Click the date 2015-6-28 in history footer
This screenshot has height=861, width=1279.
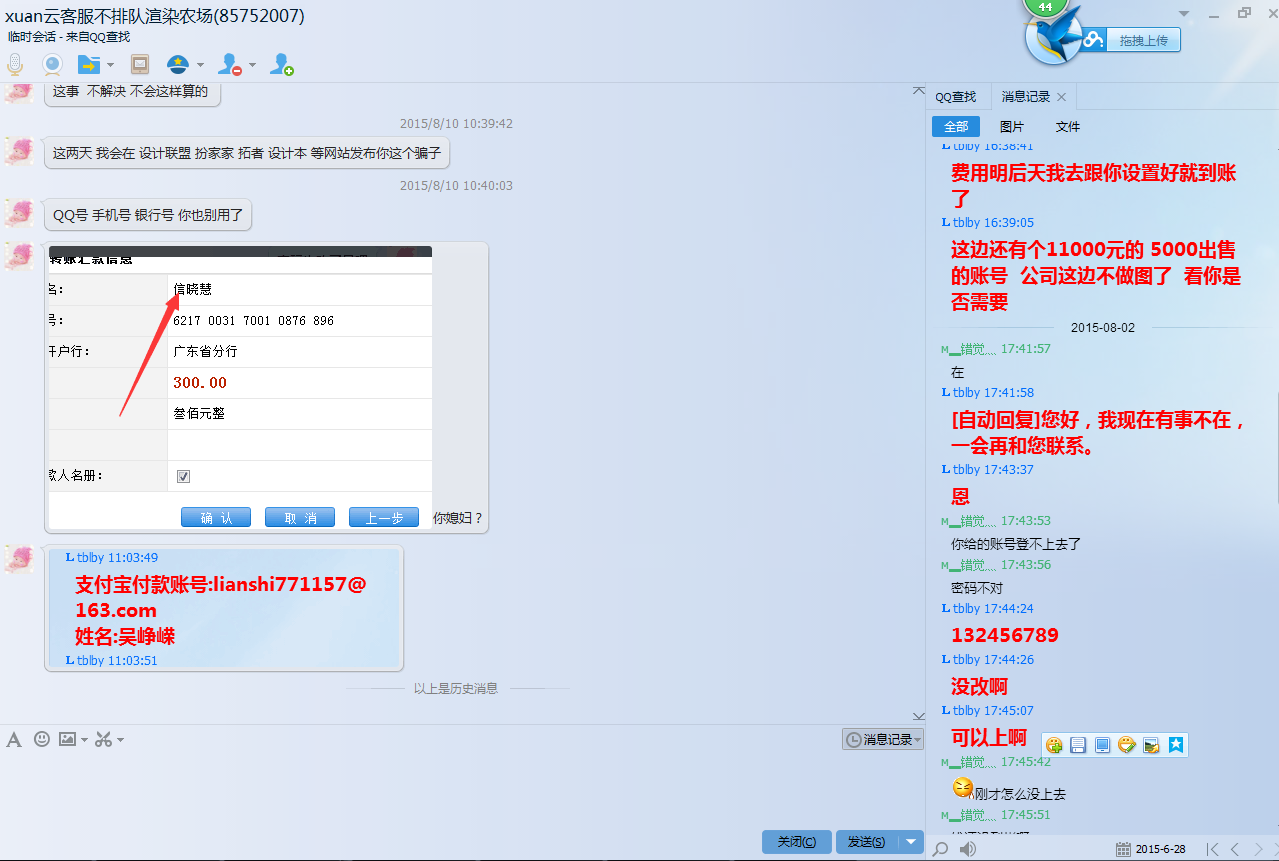1160,849
